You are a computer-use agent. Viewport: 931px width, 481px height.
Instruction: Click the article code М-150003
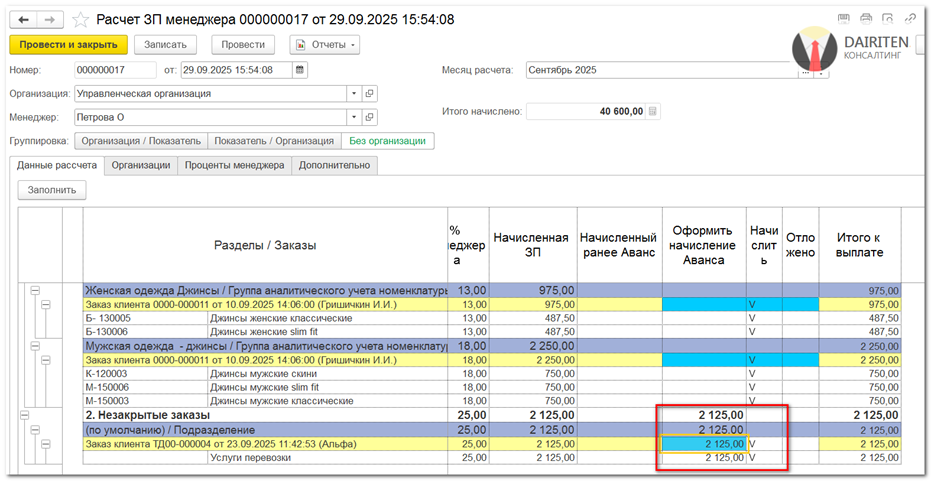pyautogui.click(x=108, y=401)
